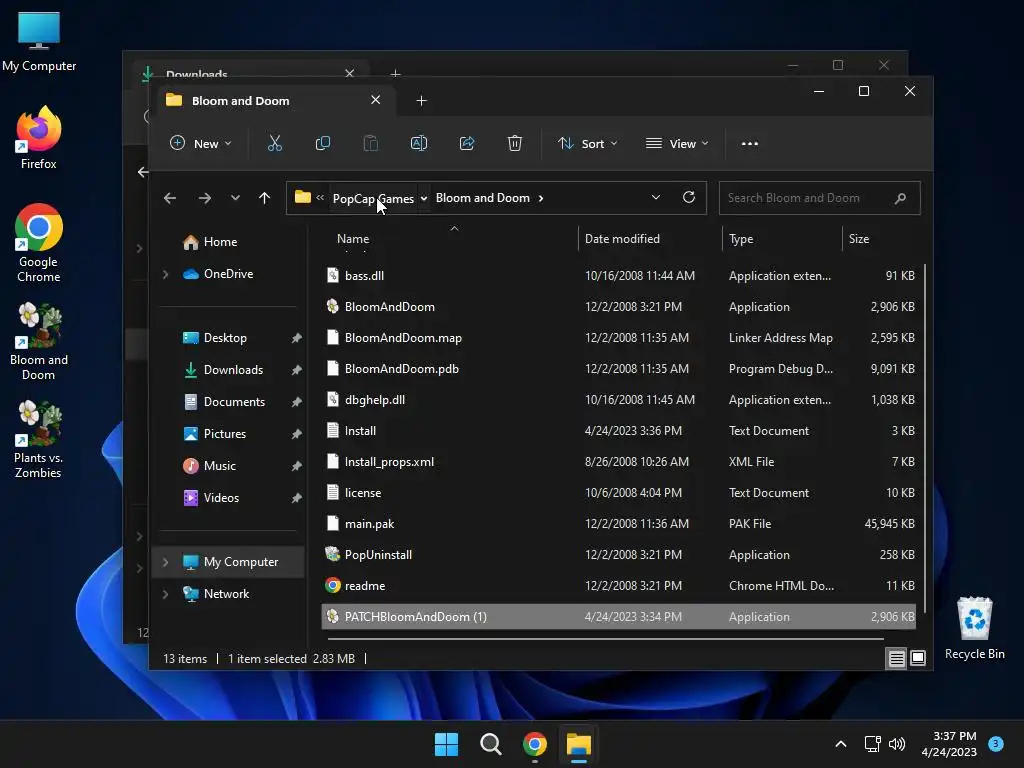Select Bloom and Doom desktop shortcut
The width and height of the screenshot is (1024, 768).
click(x=39, y=342)
